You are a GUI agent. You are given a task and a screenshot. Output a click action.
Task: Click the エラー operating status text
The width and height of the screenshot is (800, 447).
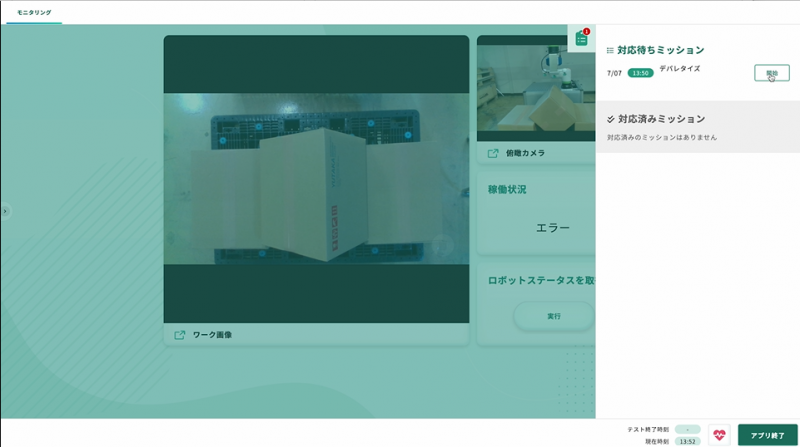click(553, 228)
